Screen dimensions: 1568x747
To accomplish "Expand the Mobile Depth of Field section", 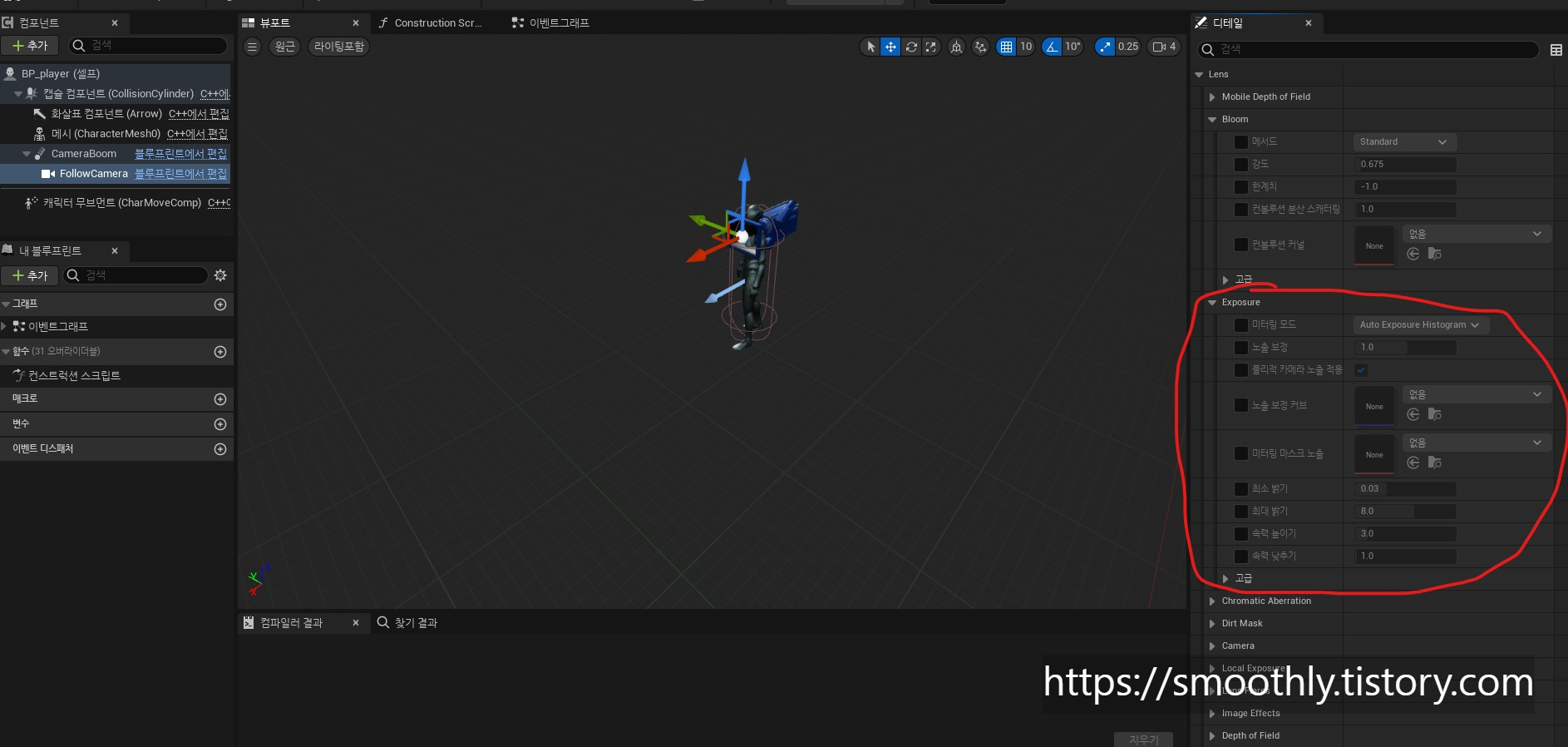I will 1212,97.
